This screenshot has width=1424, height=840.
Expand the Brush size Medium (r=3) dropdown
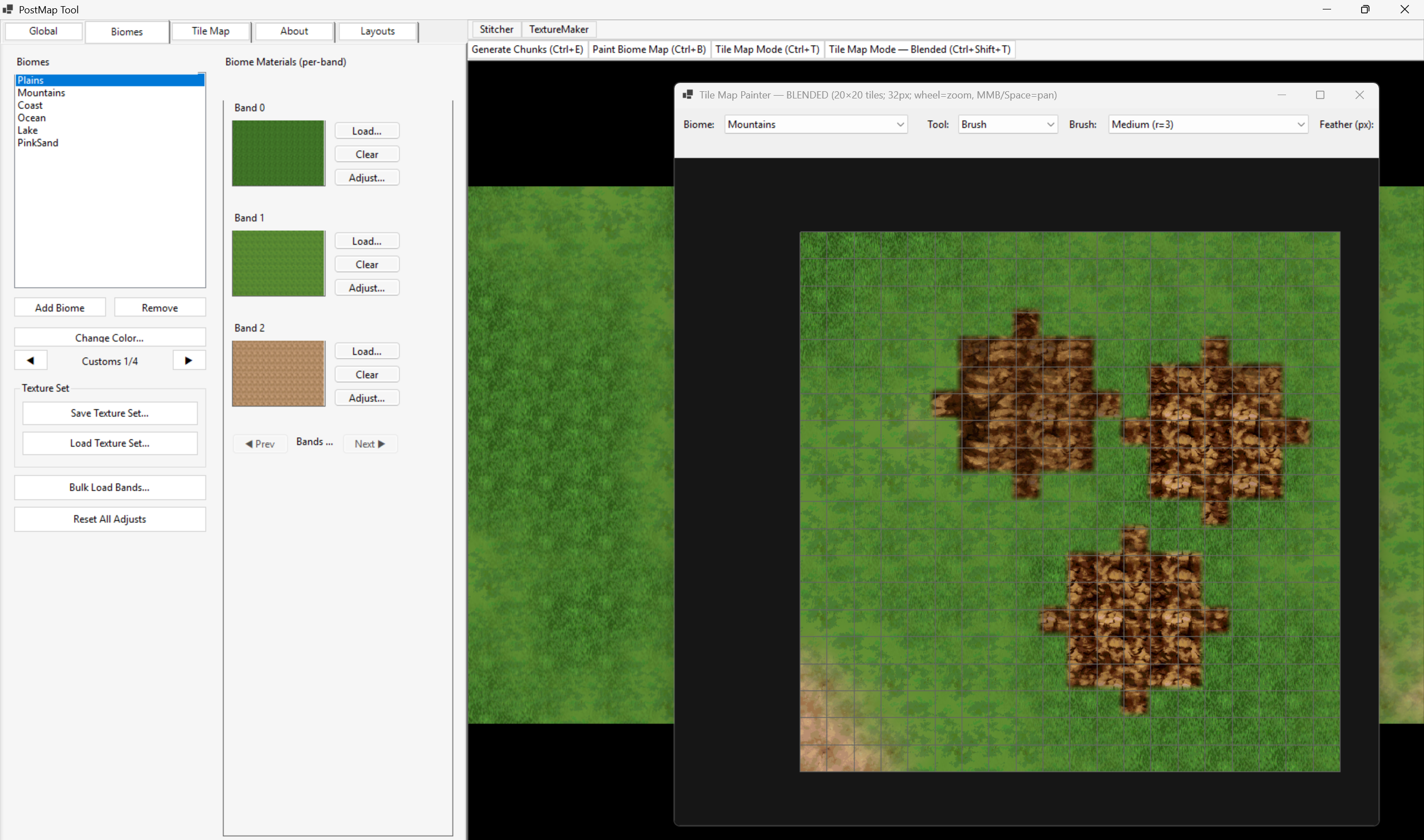(x=1208, y=125)
